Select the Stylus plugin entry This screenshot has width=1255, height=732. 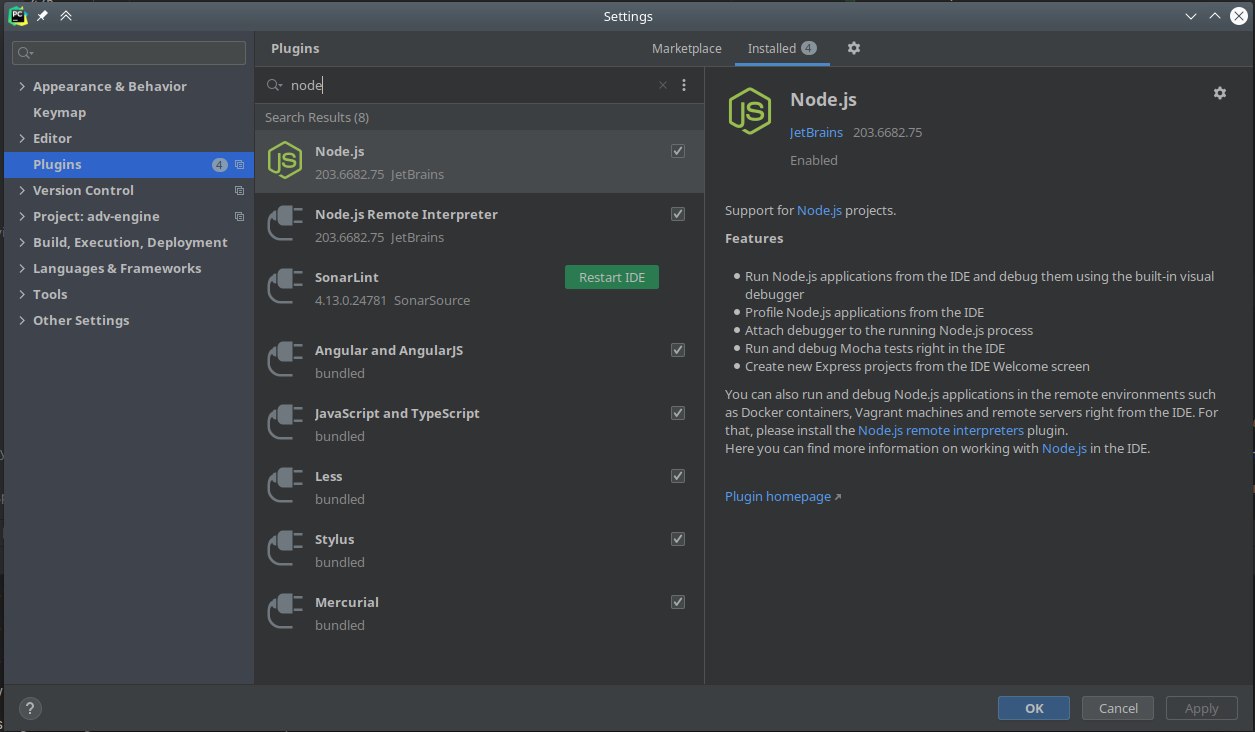480,550
